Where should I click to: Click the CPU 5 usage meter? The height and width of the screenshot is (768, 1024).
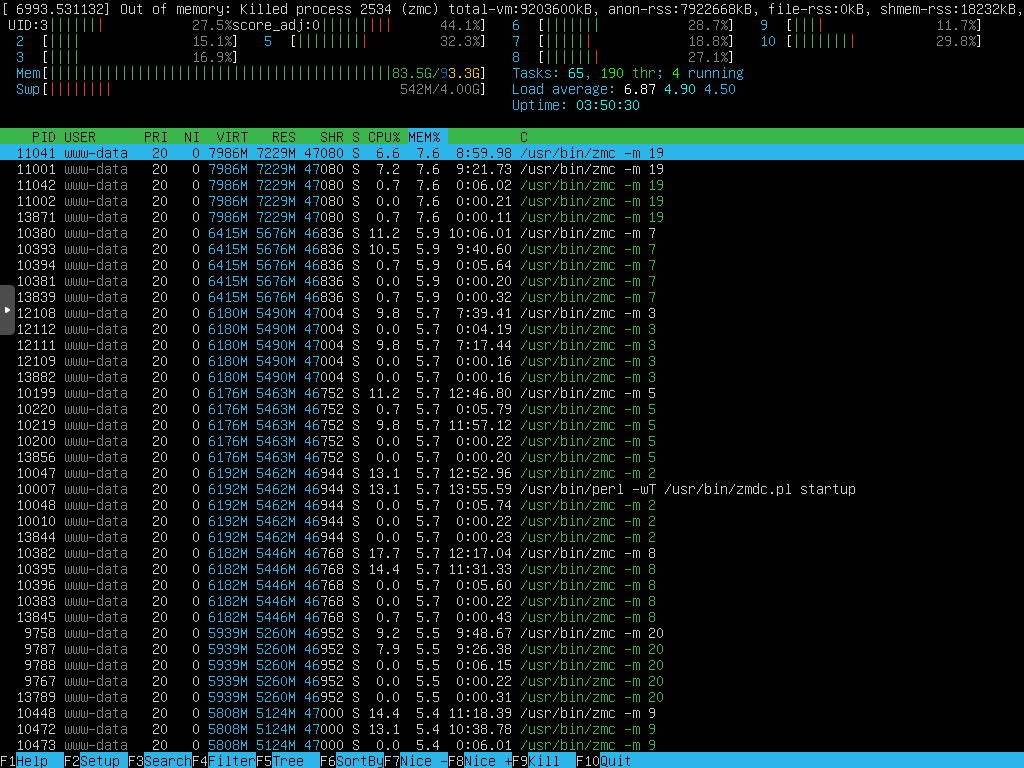pyautogui.click(x=374, y=41)
